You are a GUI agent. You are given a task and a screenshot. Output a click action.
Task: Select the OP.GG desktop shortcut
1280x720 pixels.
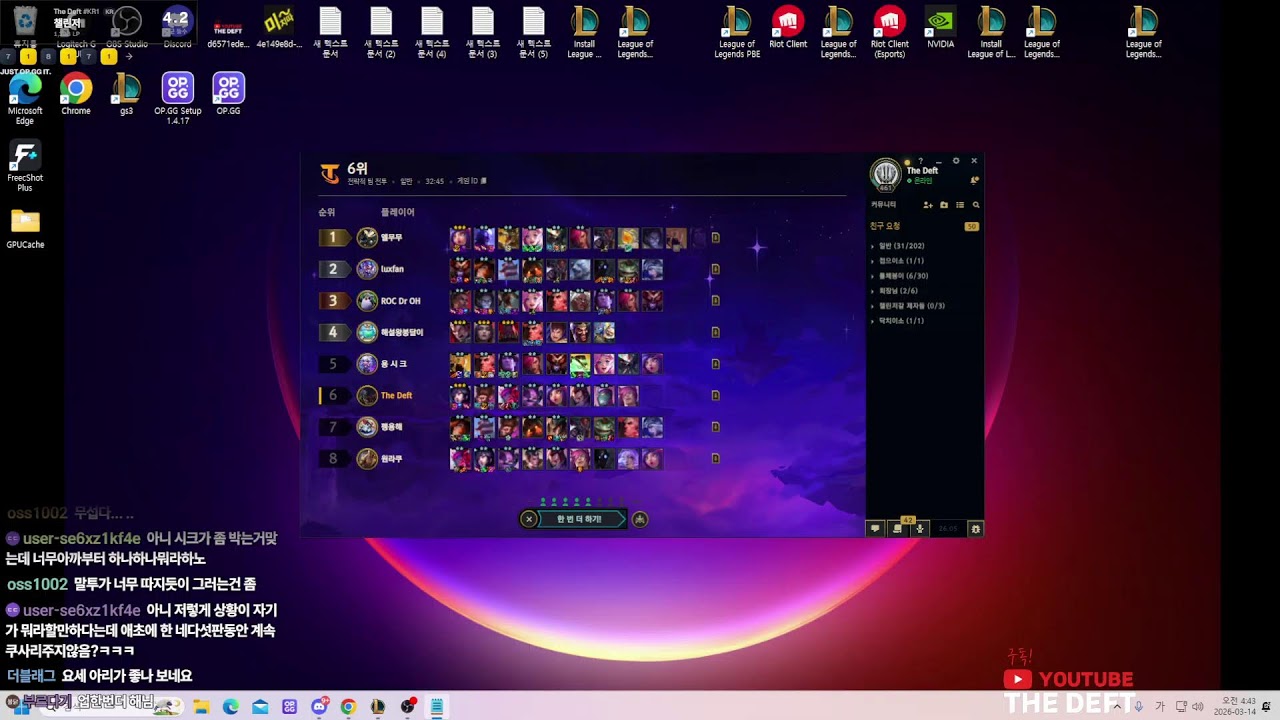tap(228, 94)
